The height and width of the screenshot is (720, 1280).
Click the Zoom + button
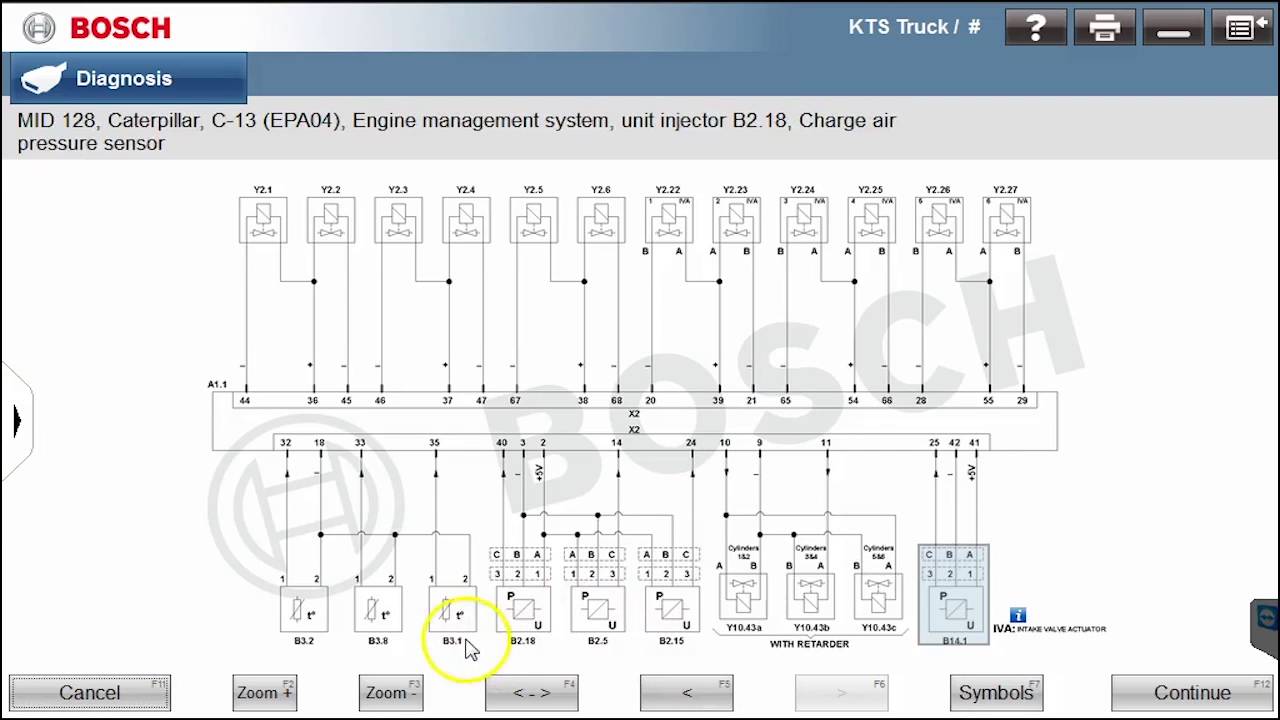click(265, 693)
